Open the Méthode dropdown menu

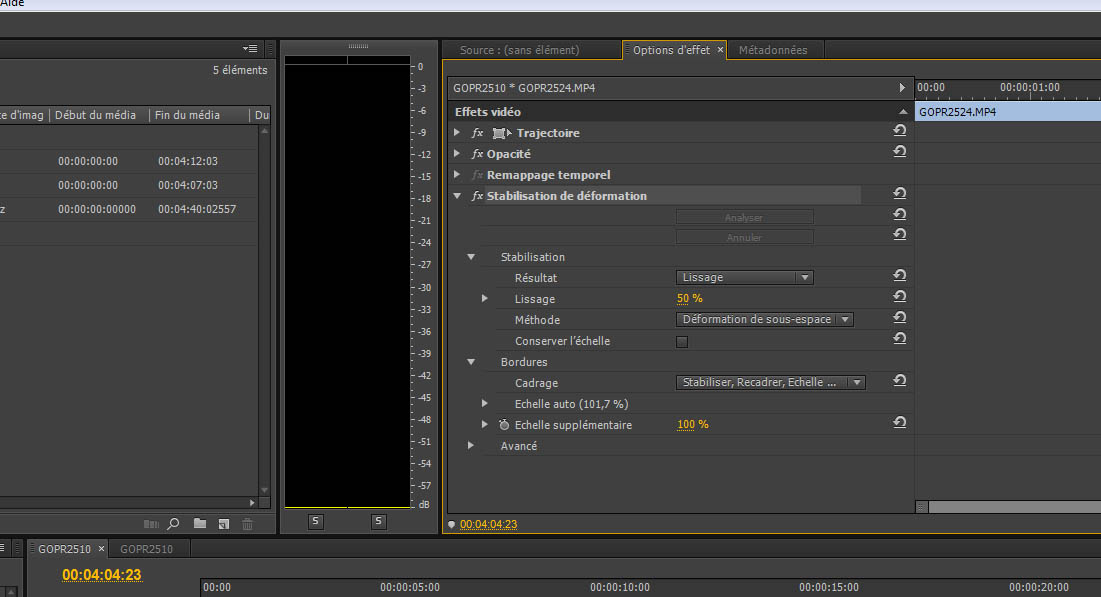pyautogui.click(x=765, y=319)
